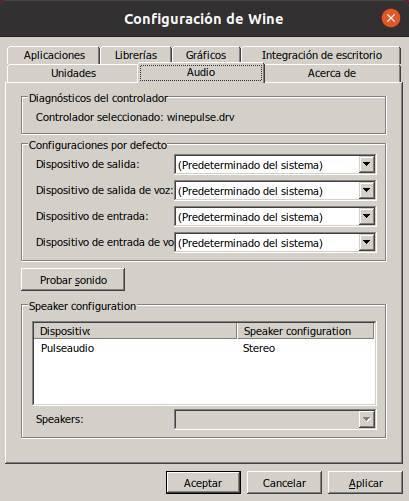Open the Unidades tab

pyautogui.click(x=73, y=73)
